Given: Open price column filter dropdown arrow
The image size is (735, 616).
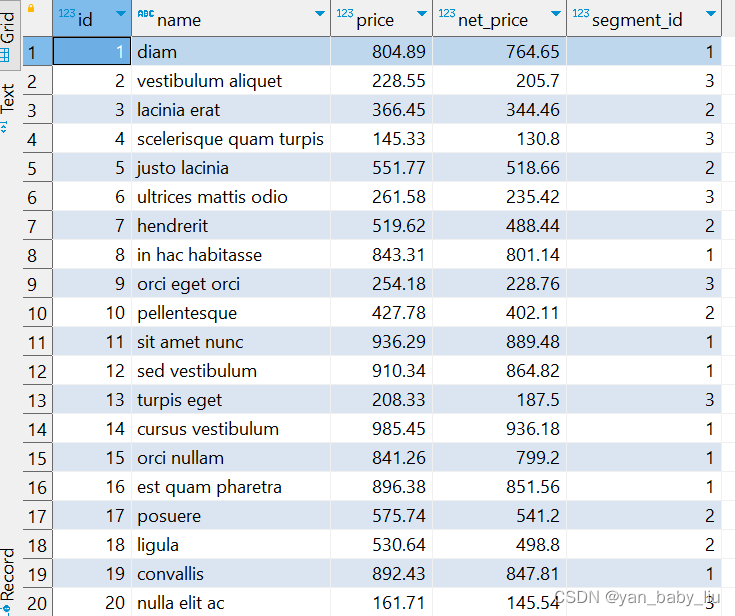Looking at the screenshot, I should click(421, 14).
